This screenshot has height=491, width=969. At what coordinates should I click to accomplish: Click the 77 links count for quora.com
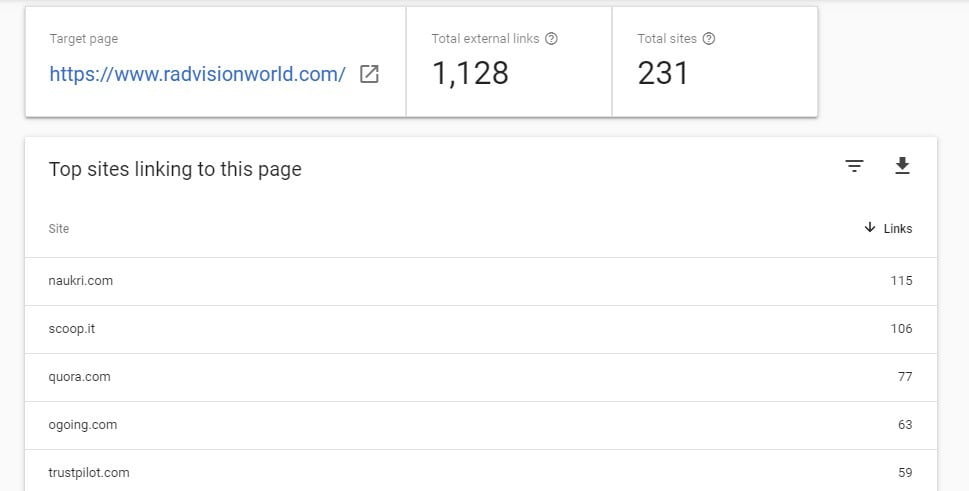(905, 377)
